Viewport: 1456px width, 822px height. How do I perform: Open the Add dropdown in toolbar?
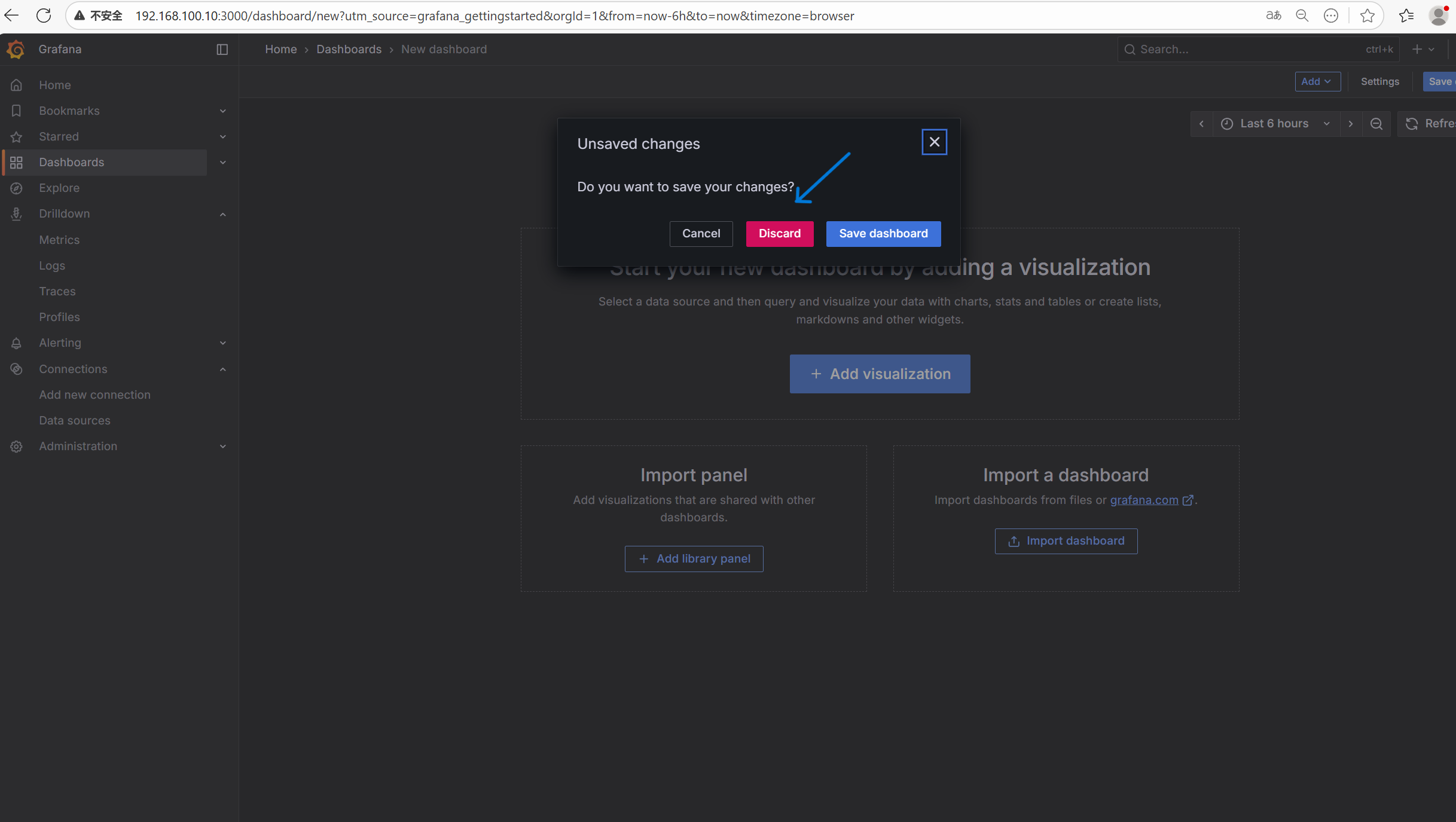[1317, 81]
